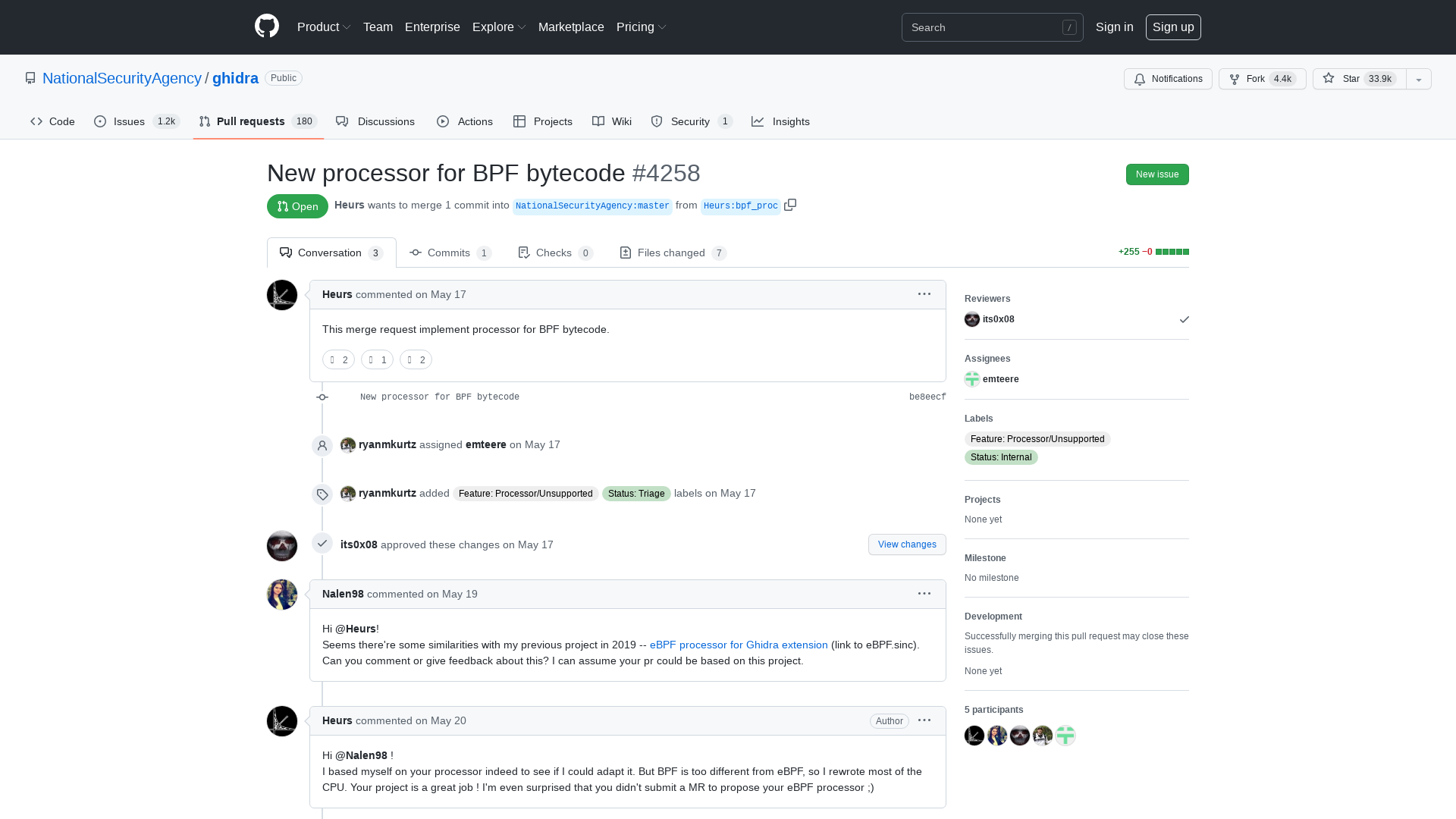The height and width of the screenshot is (819, 1456).
Task: Click the diffstat color blocks indicator
Action: pyautogui.click(x=1172, y=252)
